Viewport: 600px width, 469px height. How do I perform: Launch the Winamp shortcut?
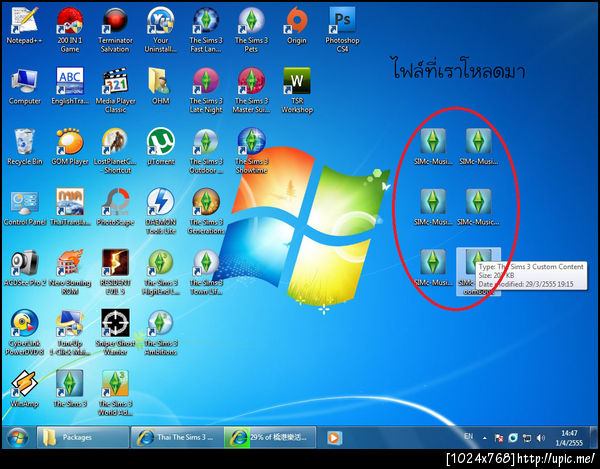pyautogui.click(x=24, y=389)
